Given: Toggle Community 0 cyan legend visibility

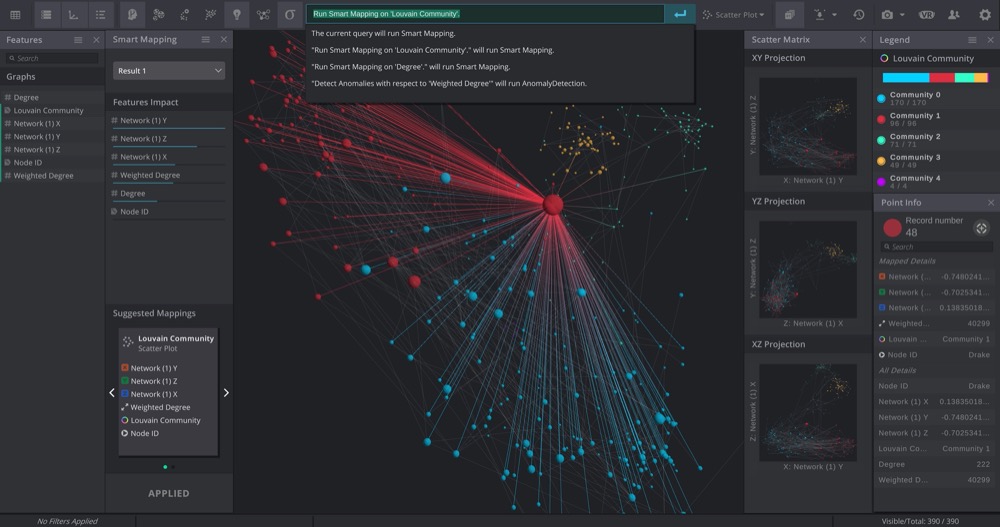Looking at the screenshot, I should (x=881, y=98).
